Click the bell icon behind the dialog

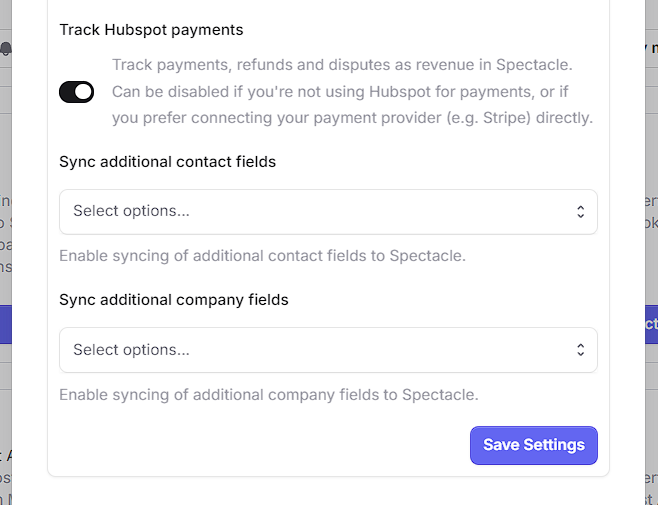(x=6, y=48)
